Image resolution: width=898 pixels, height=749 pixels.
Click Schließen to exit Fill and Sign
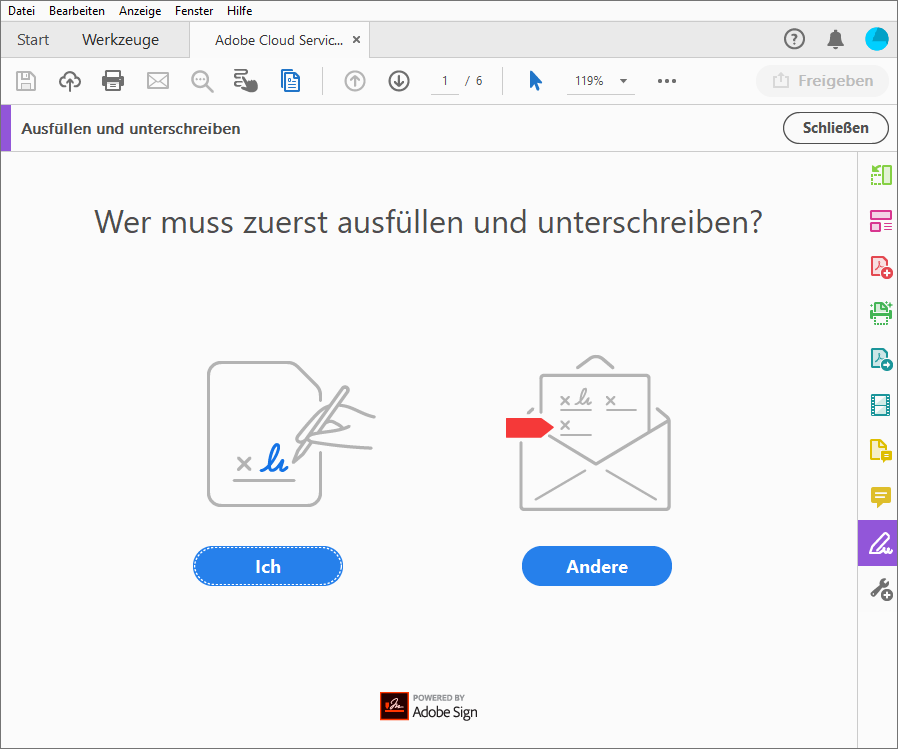coord(835,128)
